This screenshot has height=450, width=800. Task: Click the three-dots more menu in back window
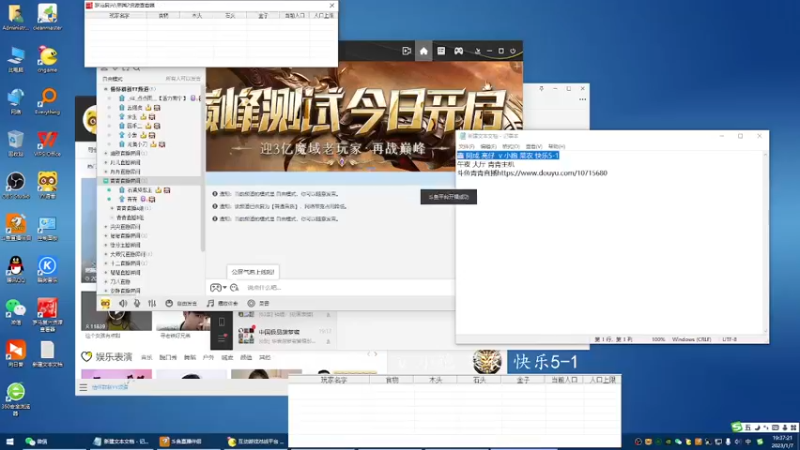pos(583,99)
